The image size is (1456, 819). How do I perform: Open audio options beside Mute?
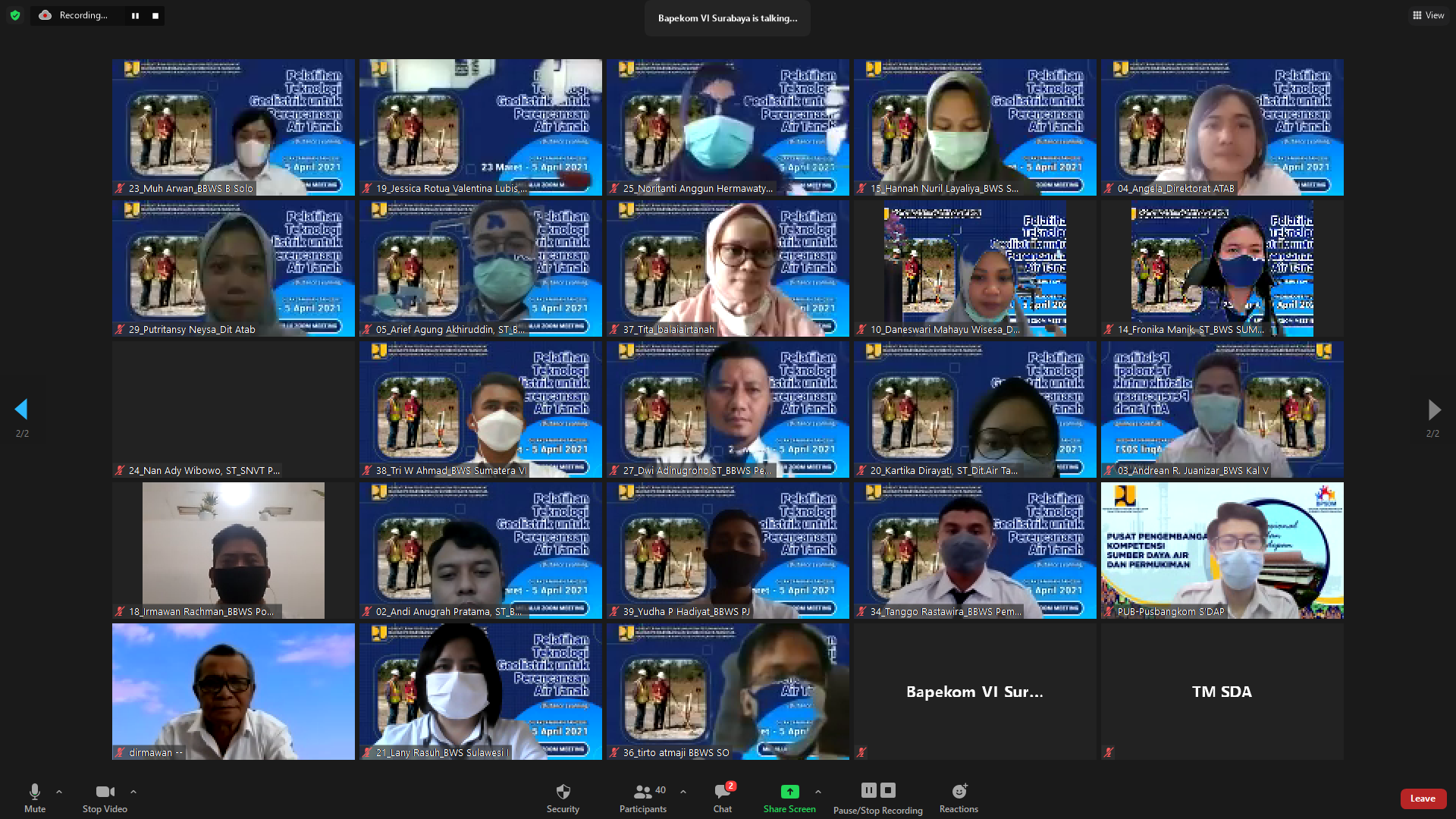(59, 792)
